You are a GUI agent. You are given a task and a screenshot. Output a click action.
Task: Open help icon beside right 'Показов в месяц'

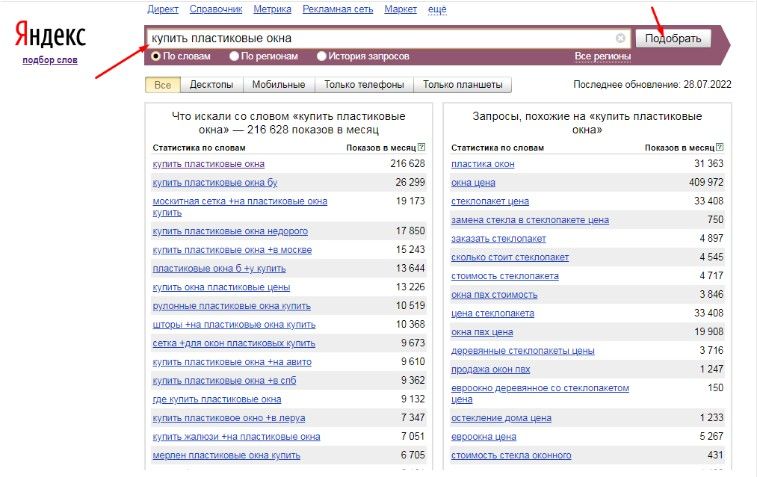[x=720, y=147]
